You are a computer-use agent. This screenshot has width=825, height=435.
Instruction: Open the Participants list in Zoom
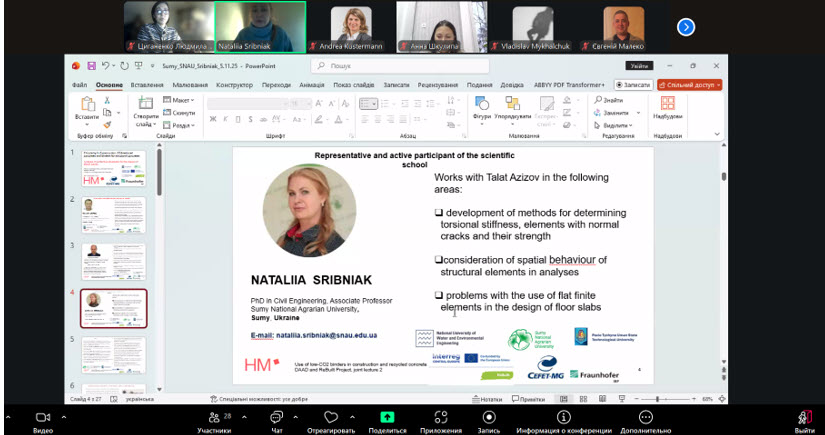coord(213,417)
